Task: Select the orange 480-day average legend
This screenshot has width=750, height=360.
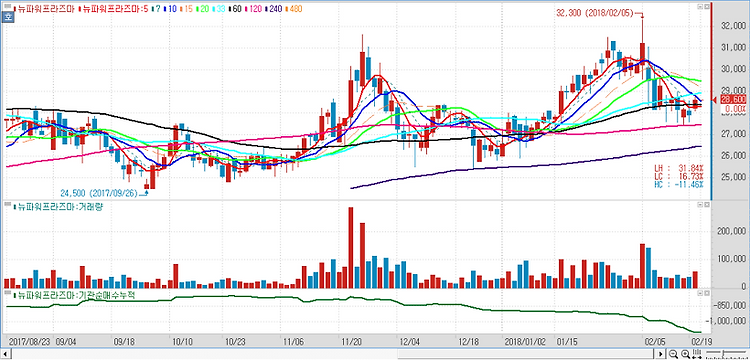Action: point(294,9)
